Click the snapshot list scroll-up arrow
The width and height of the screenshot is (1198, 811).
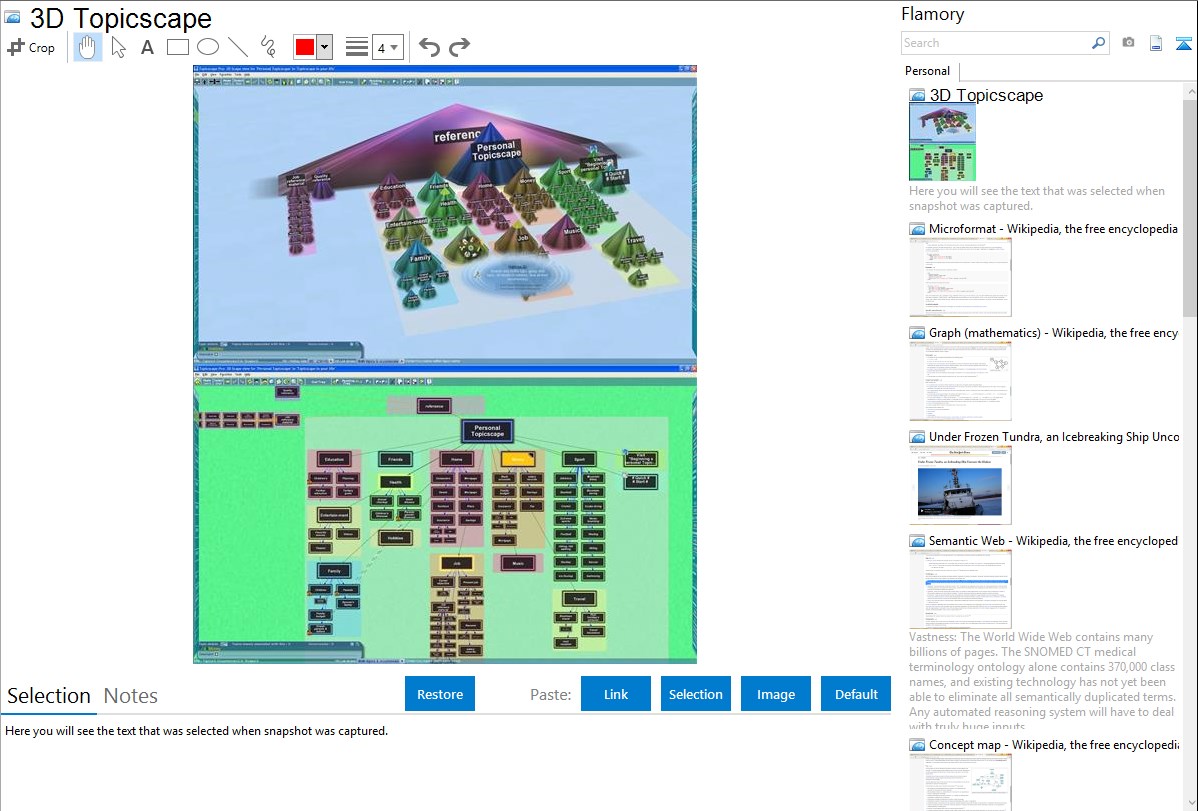(x=1190, y=92)
